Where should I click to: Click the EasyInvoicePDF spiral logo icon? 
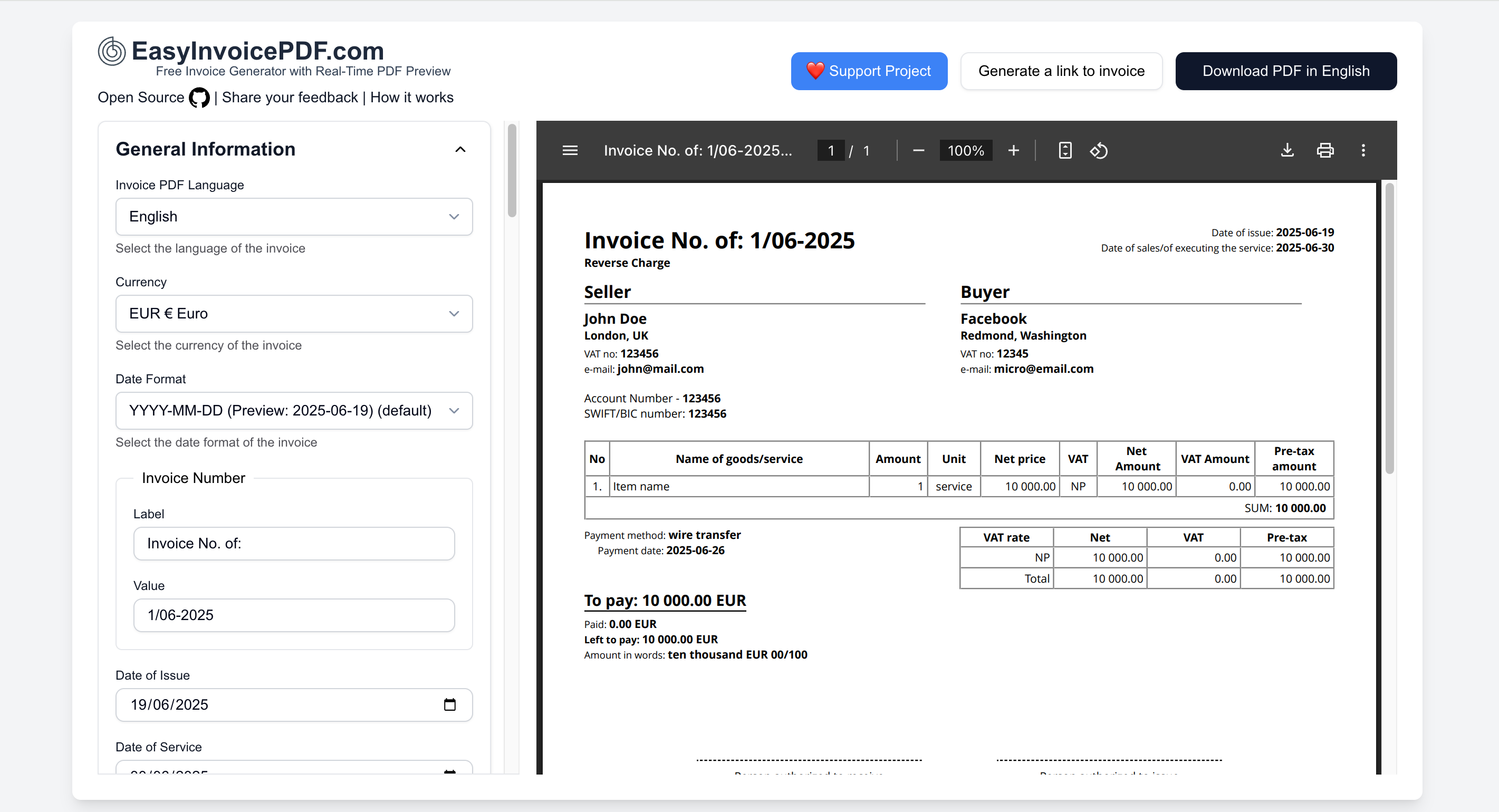[x=112, y=51]
